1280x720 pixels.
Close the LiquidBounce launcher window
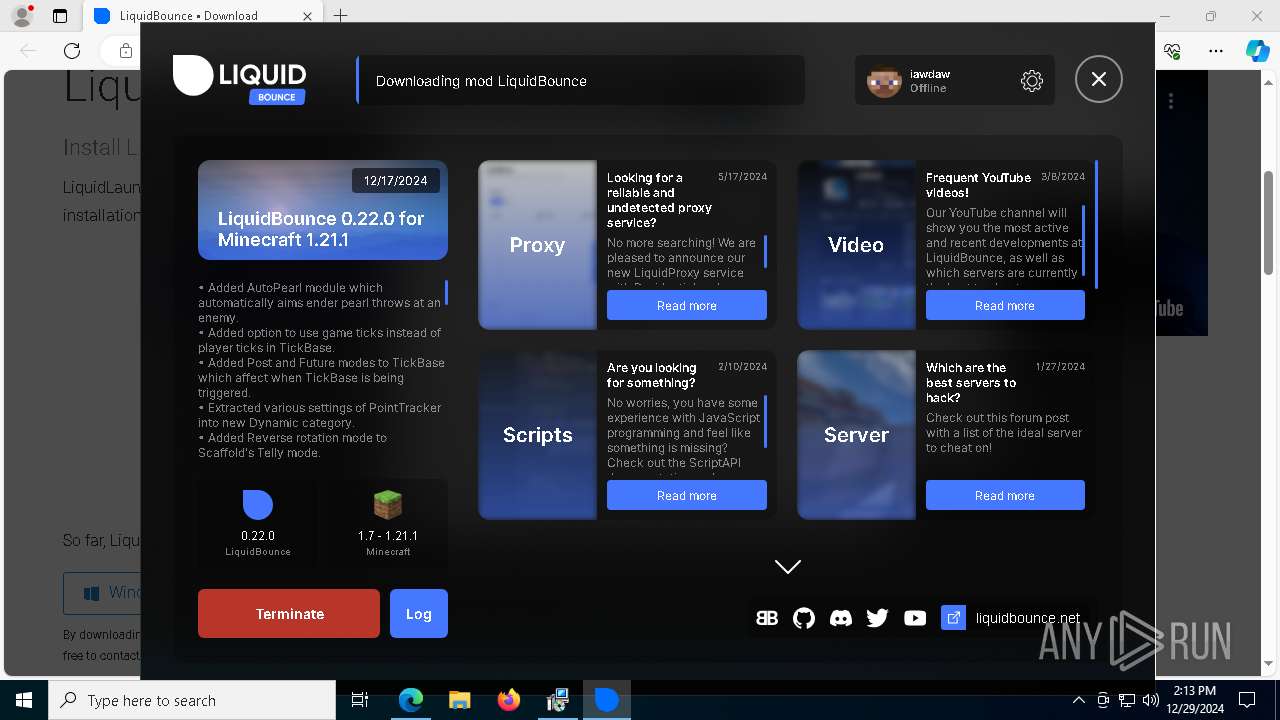point(1099,80)
